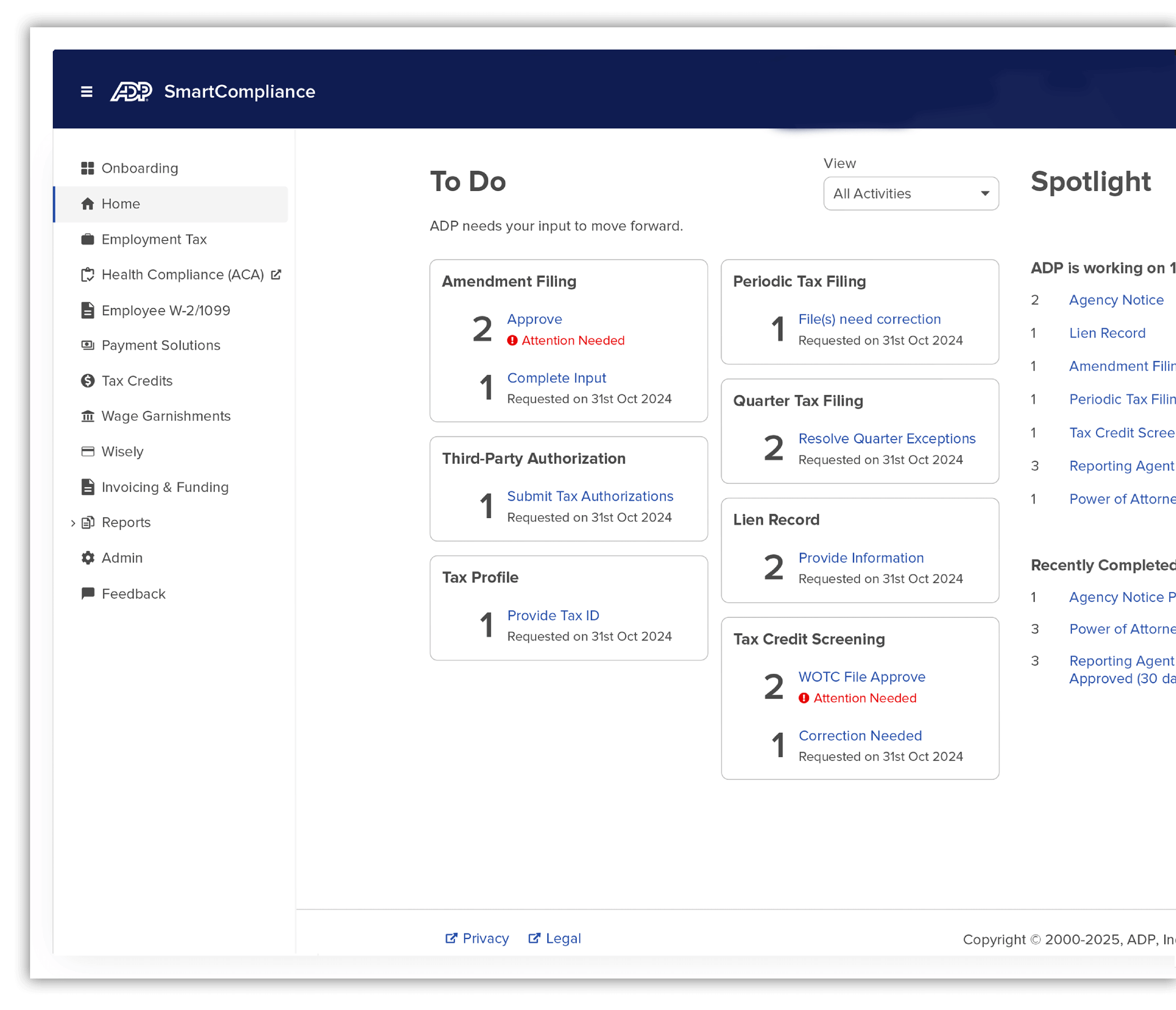
Task: Expand the Reports menu chevron
Action: (73, 523)
